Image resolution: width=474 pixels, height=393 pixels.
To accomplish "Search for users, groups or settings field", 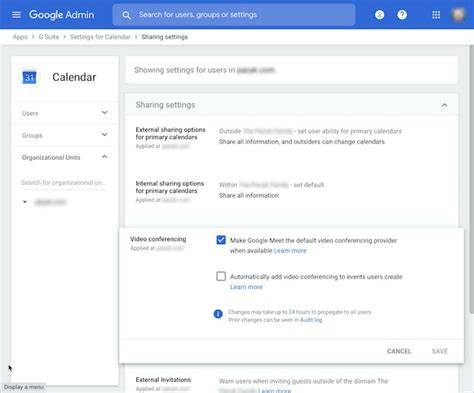I will [x=234, y=15].
